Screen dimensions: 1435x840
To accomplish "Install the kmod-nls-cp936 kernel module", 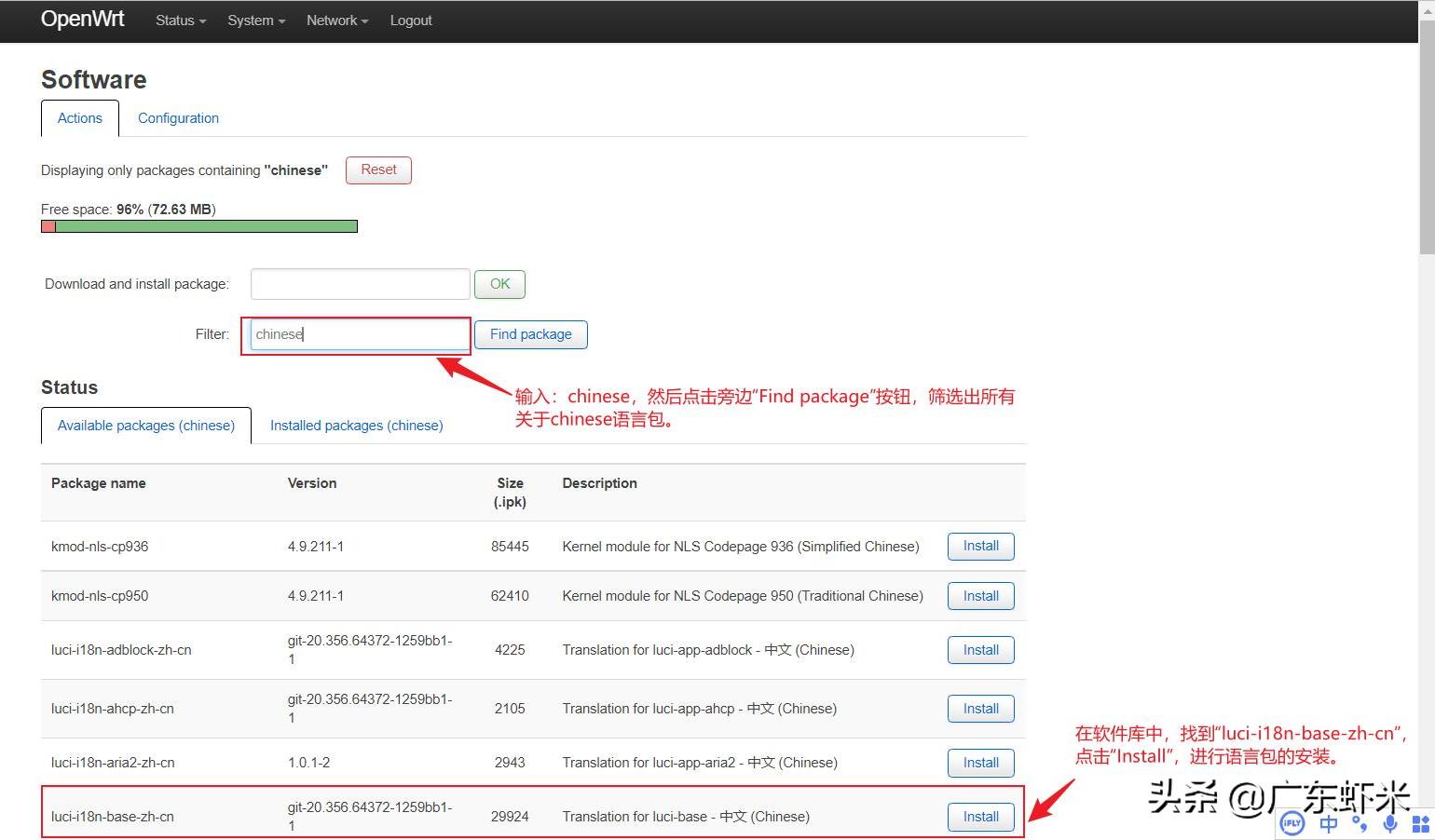I will pos(979,546).
